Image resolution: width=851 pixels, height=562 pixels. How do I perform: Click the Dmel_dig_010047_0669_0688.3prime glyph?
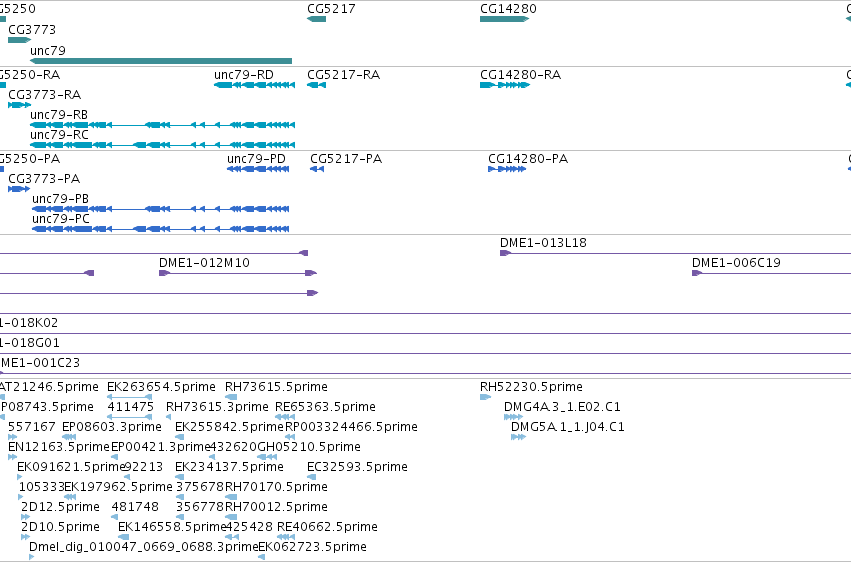coord(32,558)
